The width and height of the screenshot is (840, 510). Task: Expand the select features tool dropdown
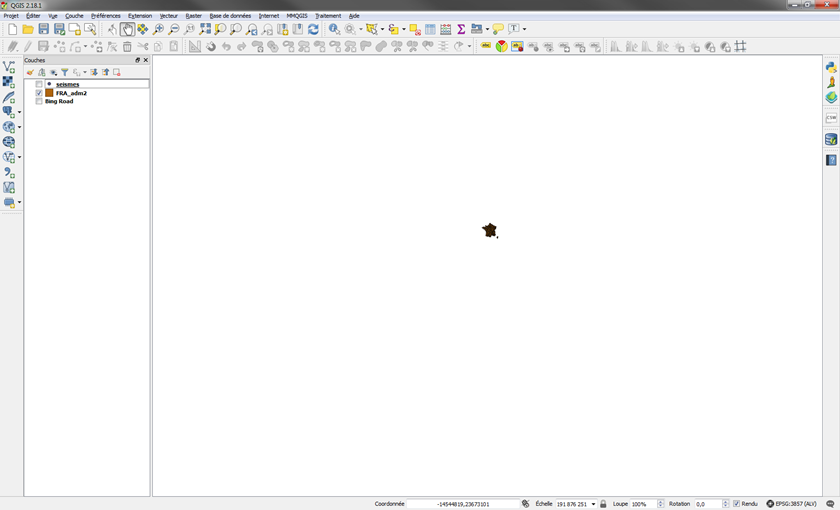pyautogui.click(x=383, y=30)
